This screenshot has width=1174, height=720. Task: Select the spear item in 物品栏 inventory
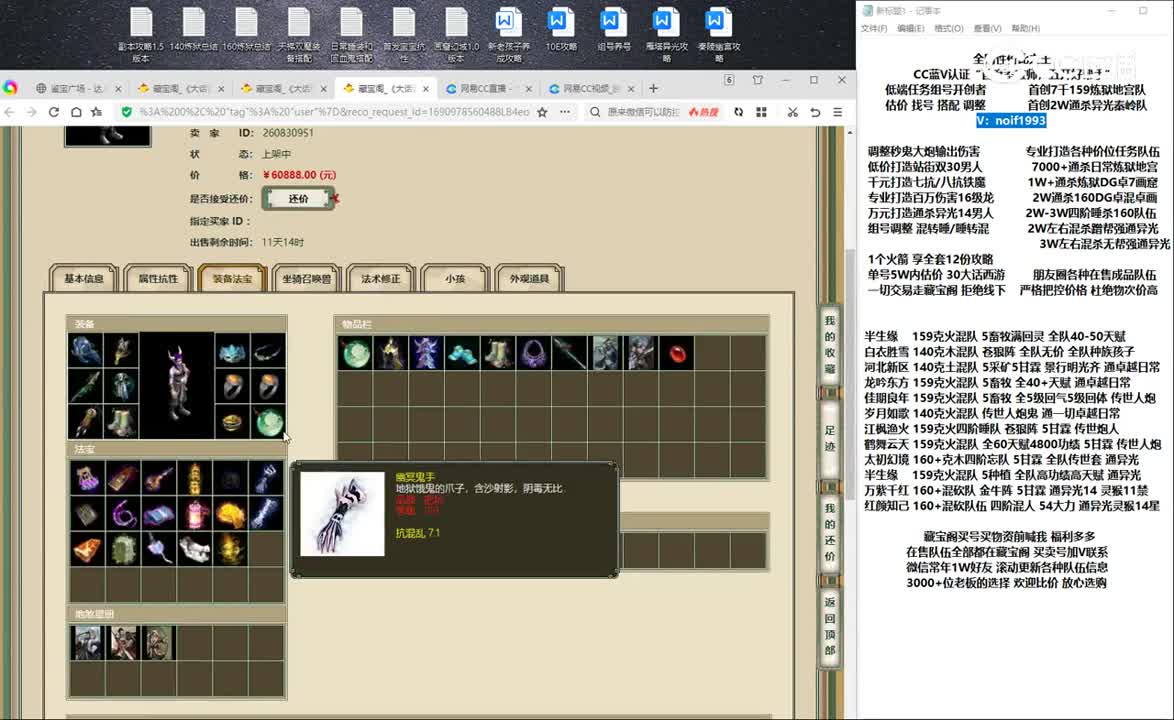click(570, 353)
